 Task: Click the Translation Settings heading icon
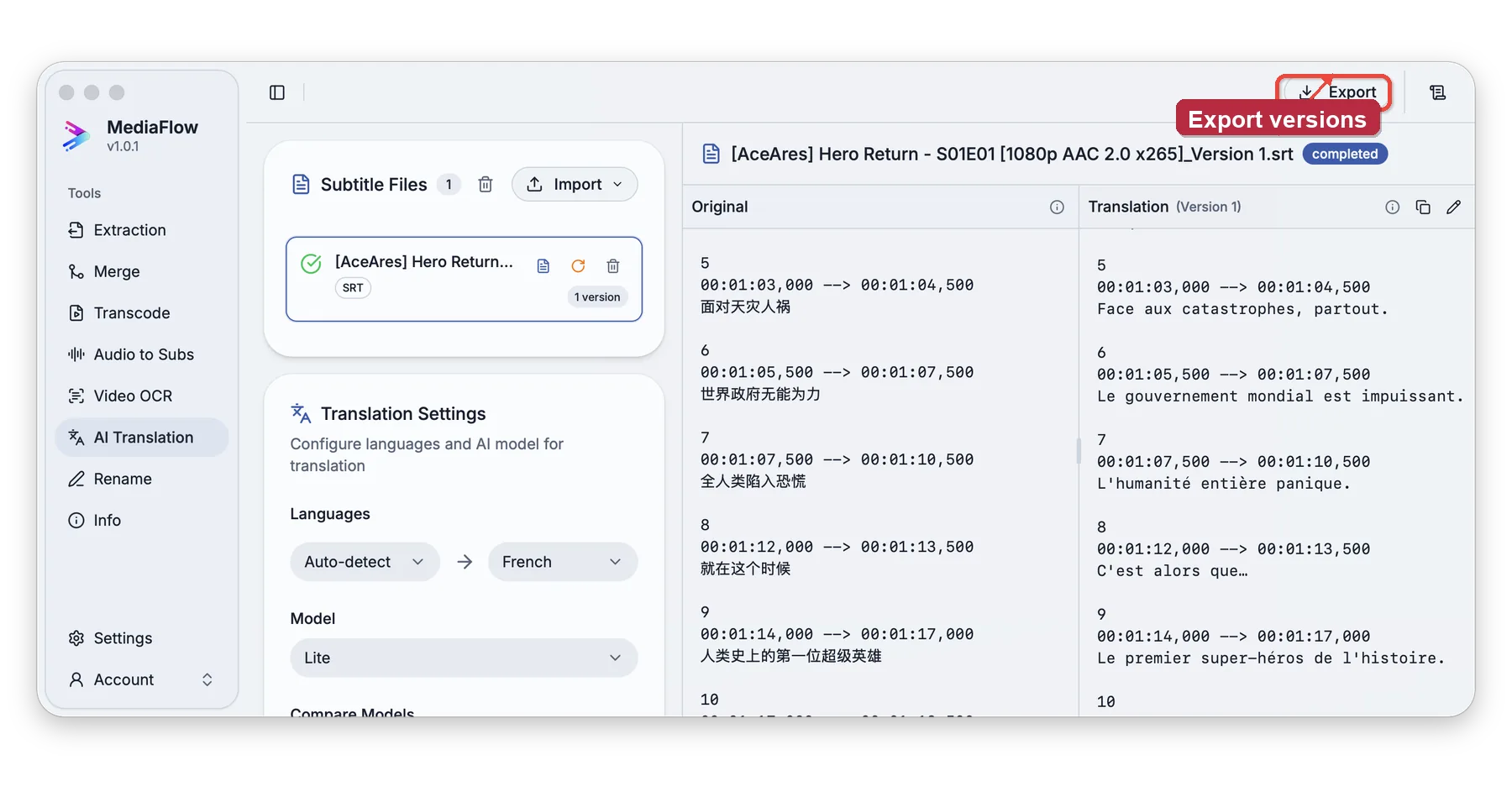[x=301, y=413]
